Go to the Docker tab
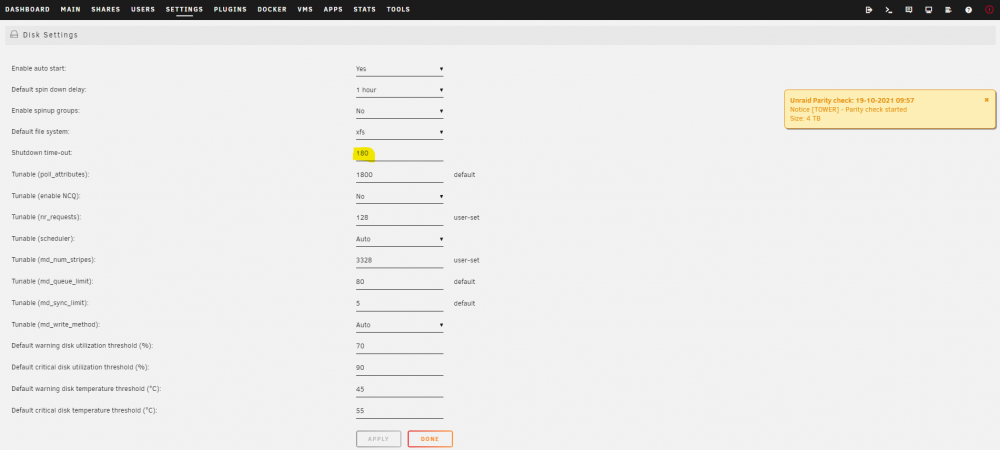 272,10
